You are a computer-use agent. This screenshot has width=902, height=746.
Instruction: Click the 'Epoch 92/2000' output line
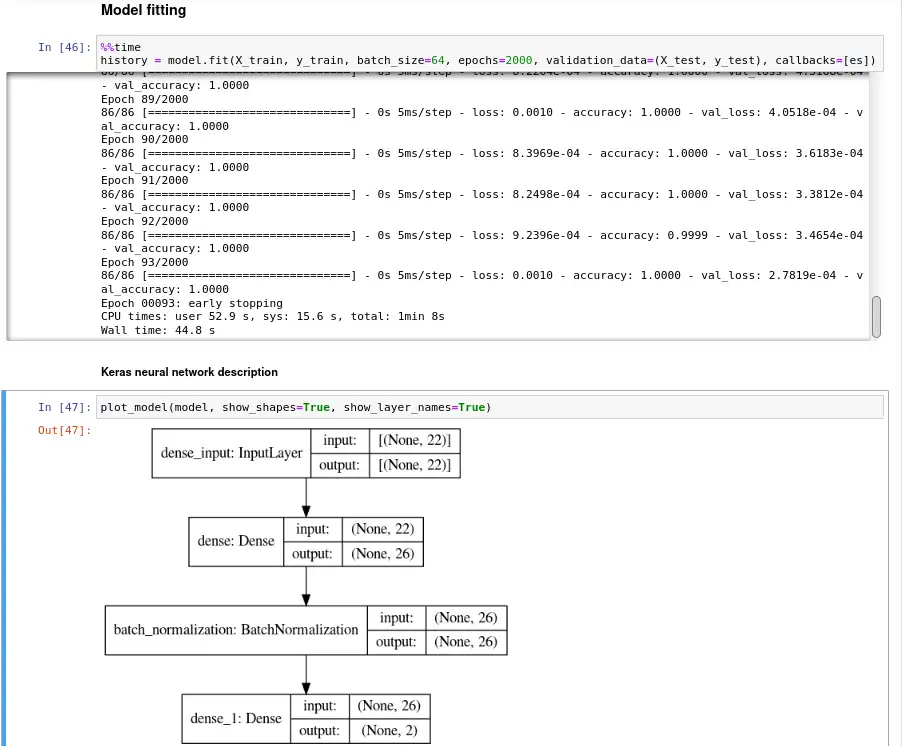[x=144, y=221]
